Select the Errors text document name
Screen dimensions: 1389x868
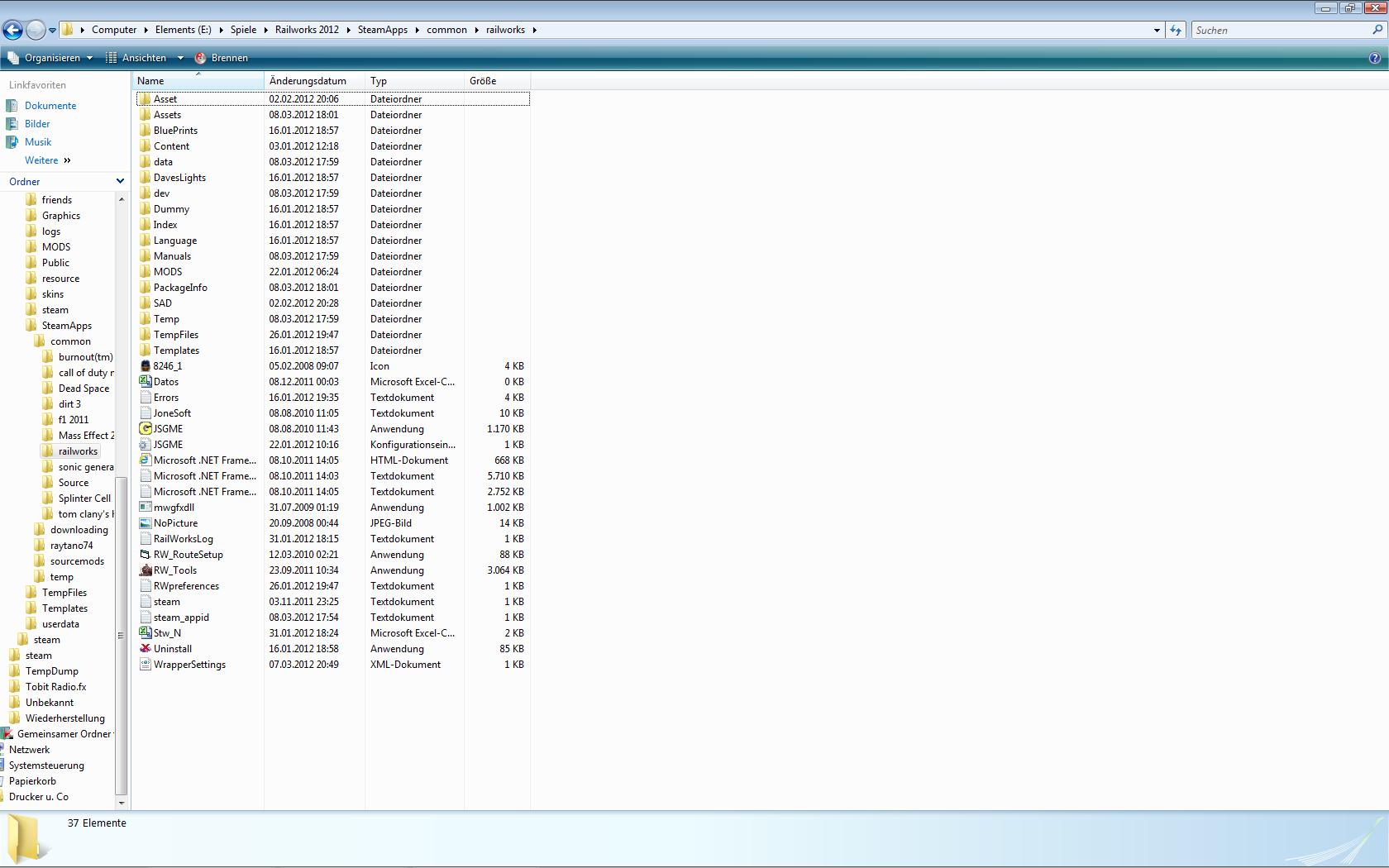click(x=165, y=398)
